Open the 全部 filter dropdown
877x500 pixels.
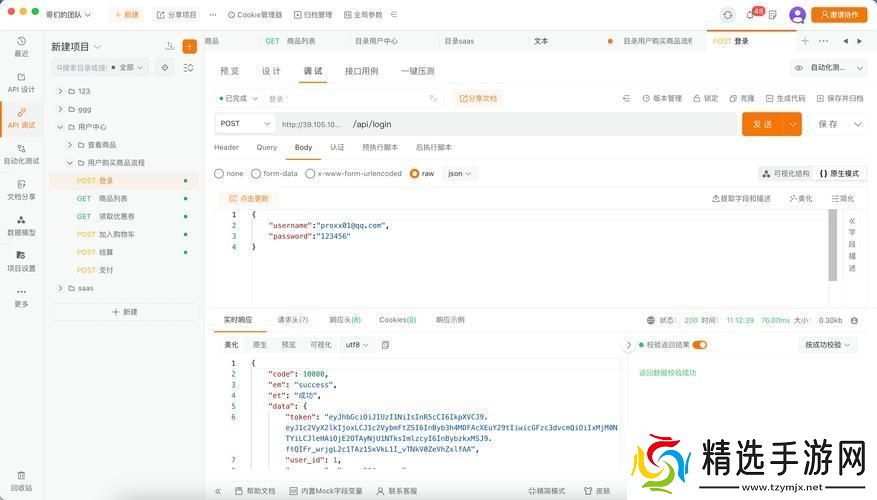130,68
